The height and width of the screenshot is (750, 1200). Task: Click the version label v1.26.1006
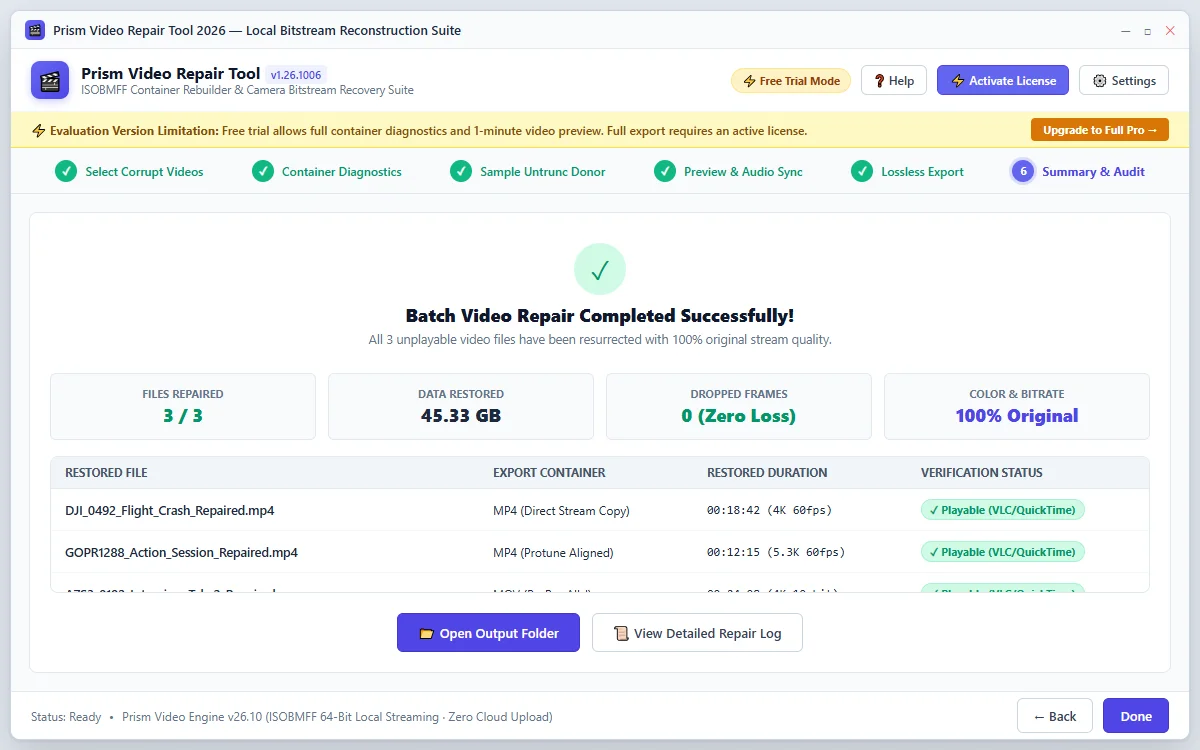point(297,75)
